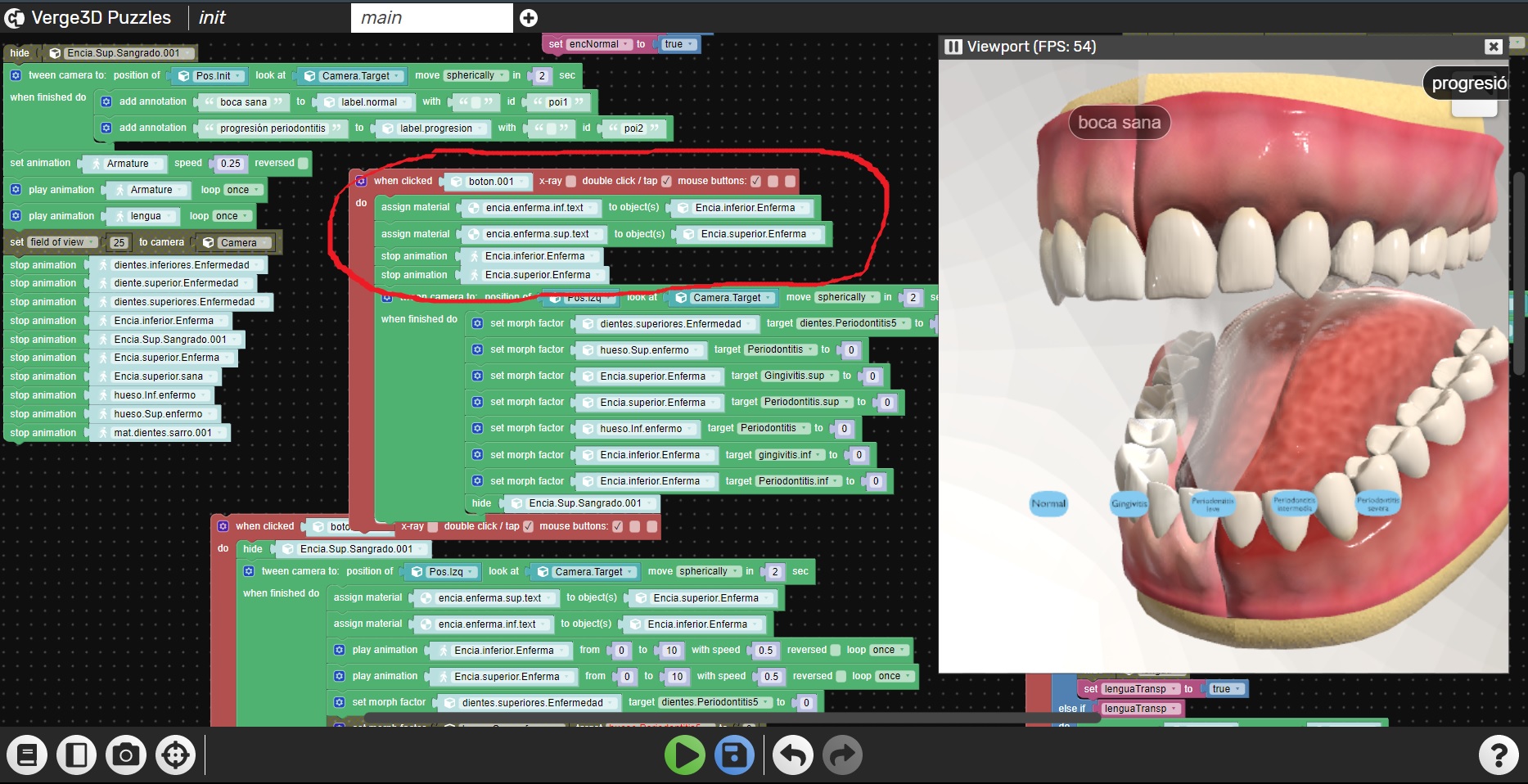Toggle reversed checkbox on set animation Armature
The width and height of the screenshot is (1528, 784).
[x=303, y=163]
